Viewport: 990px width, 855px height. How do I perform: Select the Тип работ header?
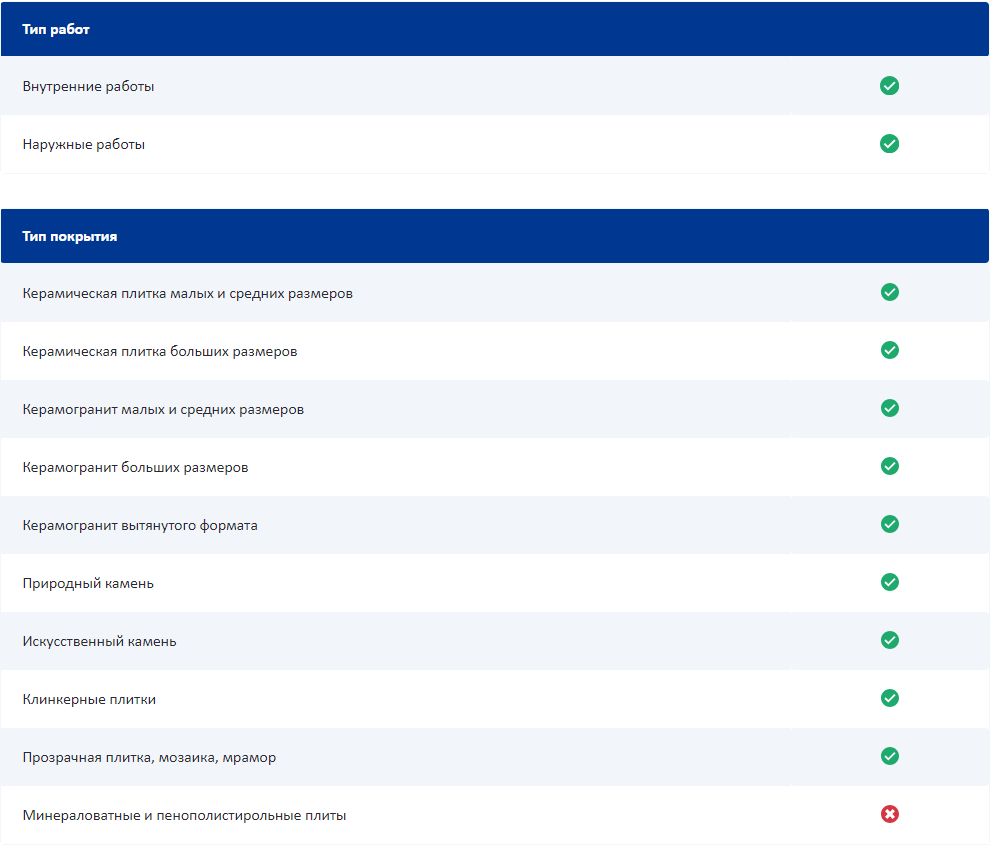click(x=56, y=30)
